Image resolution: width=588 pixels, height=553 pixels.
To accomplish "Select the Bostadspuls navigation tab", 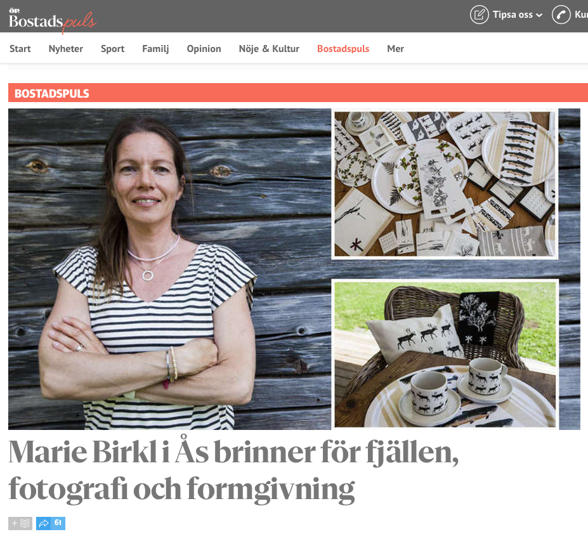I will point(343,49).
